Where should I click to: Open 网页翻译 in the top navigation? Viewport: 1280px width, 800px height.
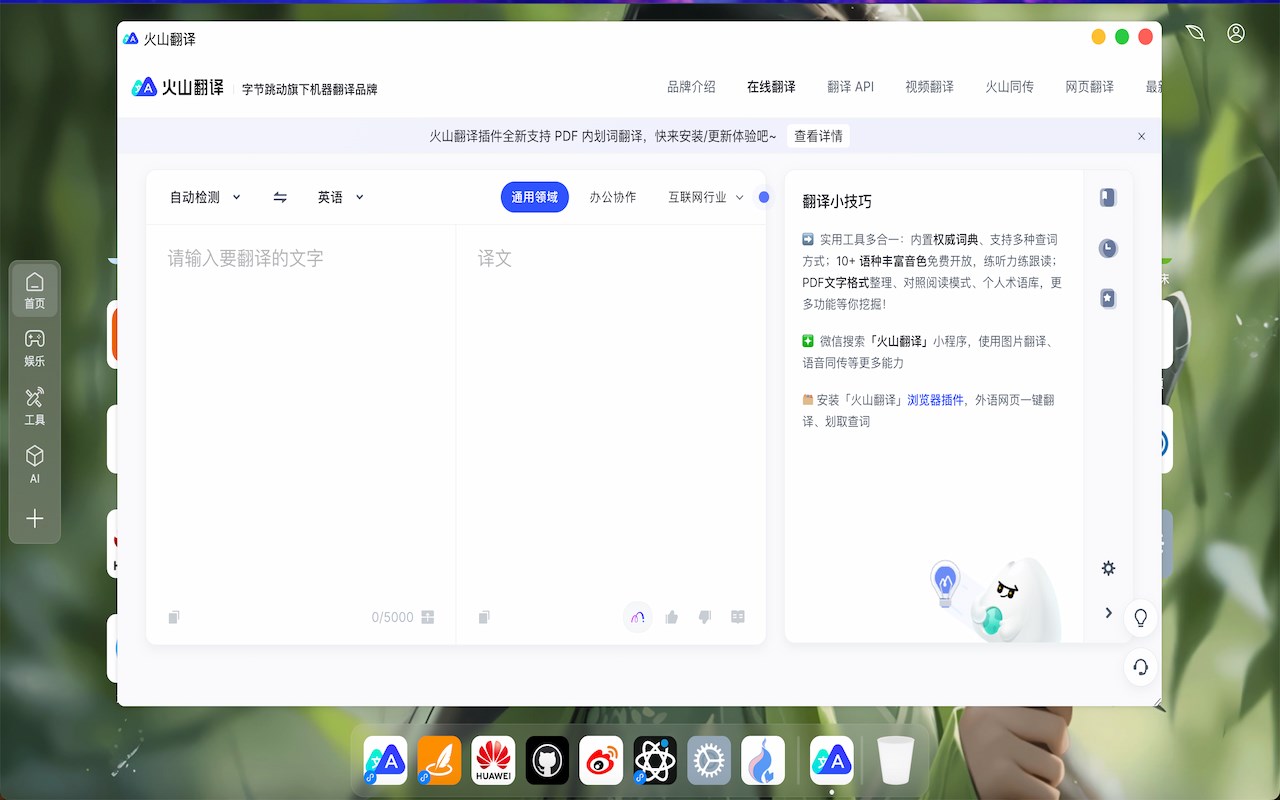(x=1090, y=87)
